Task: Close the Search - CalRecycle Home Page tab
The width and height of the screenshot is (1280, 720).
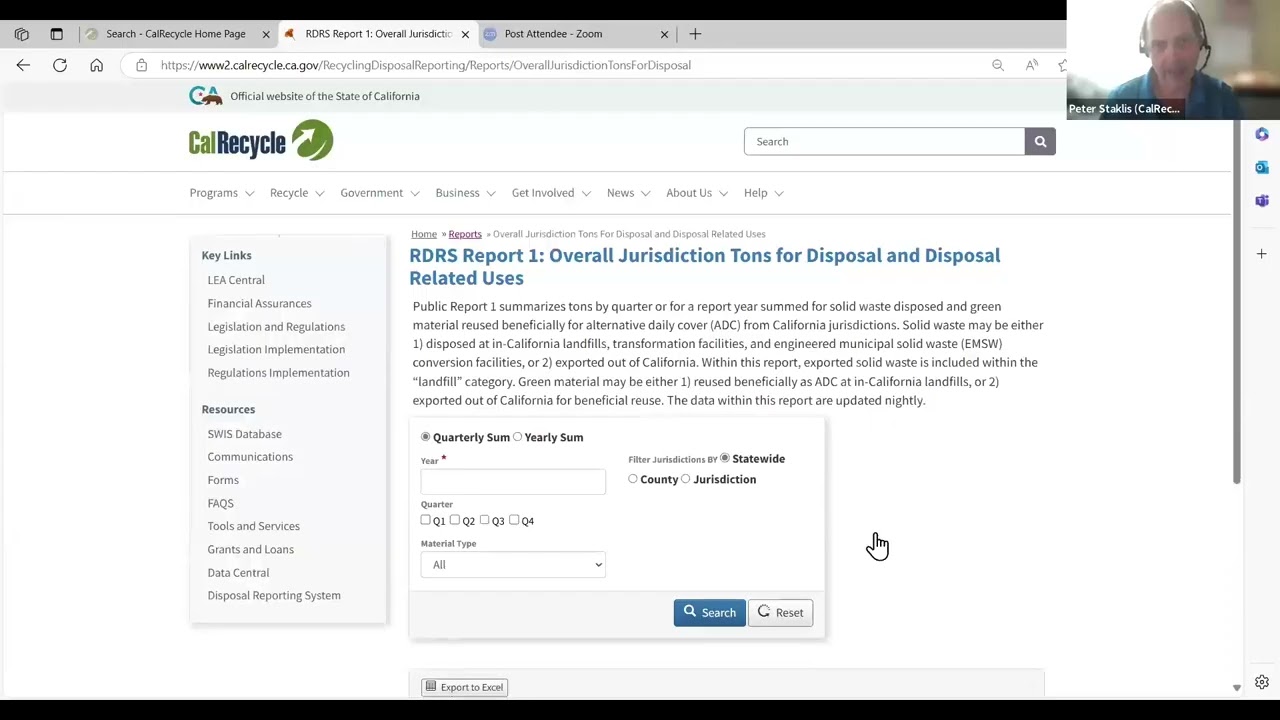Action: 266,34
